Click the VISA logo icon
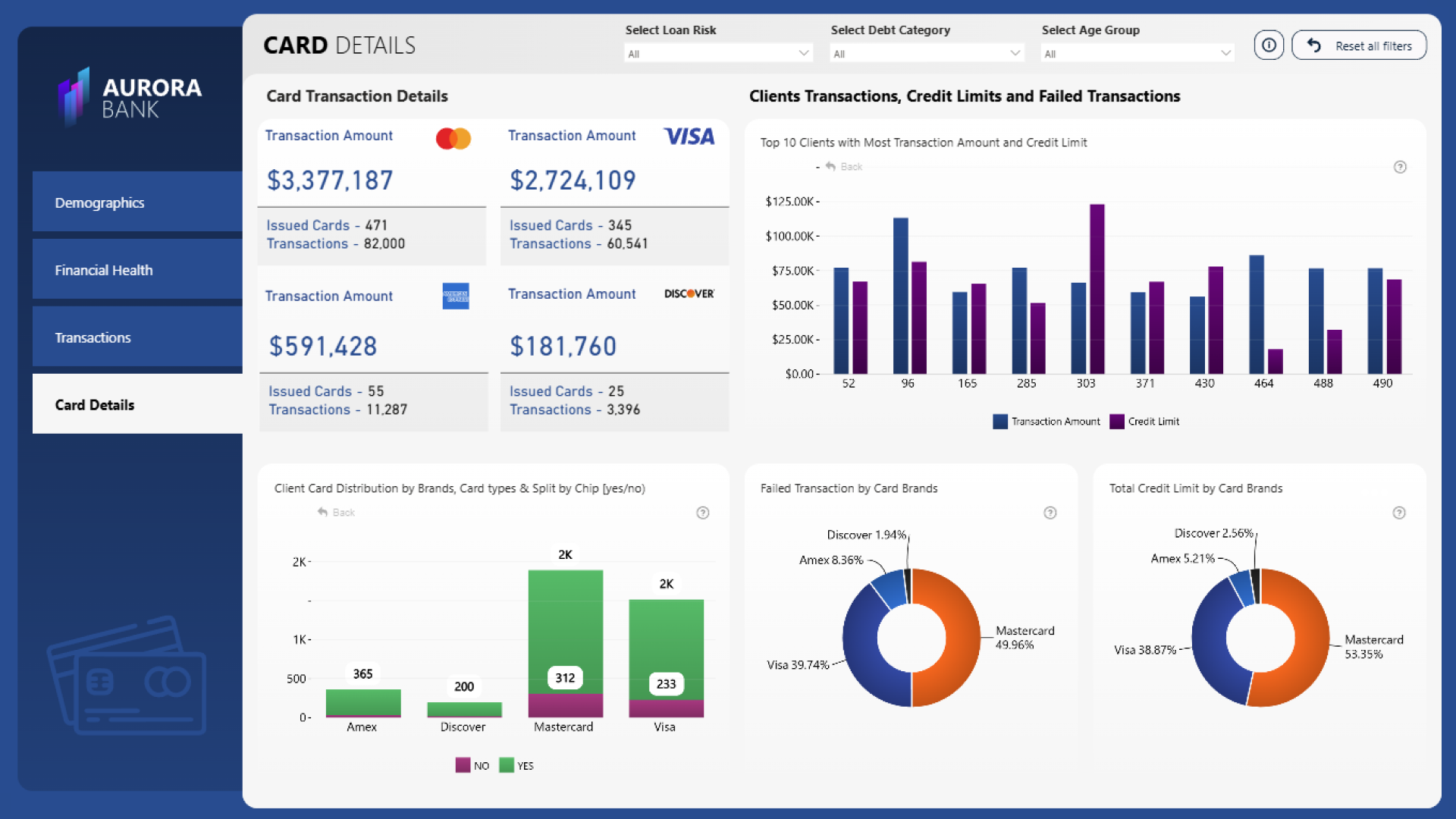Viewport: 1456px width, 819px height. tap(689, 136)
